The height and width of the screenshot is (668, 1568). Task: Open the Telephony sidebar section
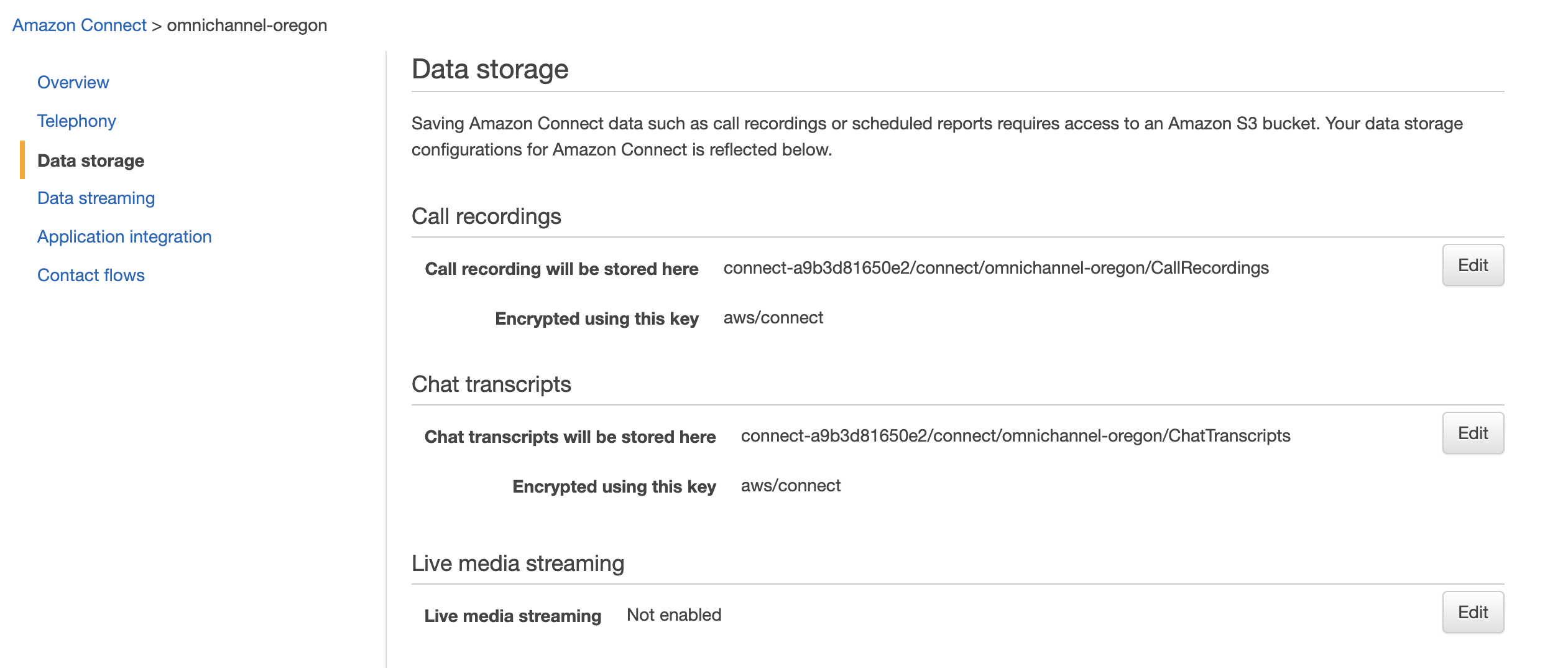pyautogui.click(x=76, y=121)
